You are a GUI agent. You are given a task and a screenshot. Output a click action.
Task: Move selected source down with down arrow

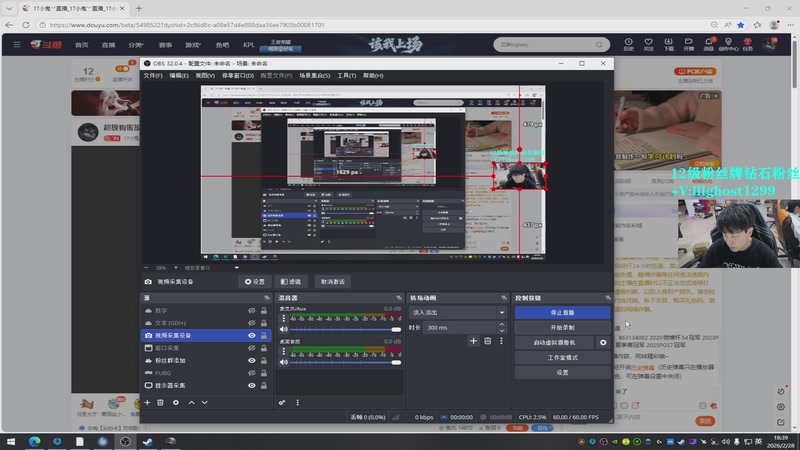[205, 403]
